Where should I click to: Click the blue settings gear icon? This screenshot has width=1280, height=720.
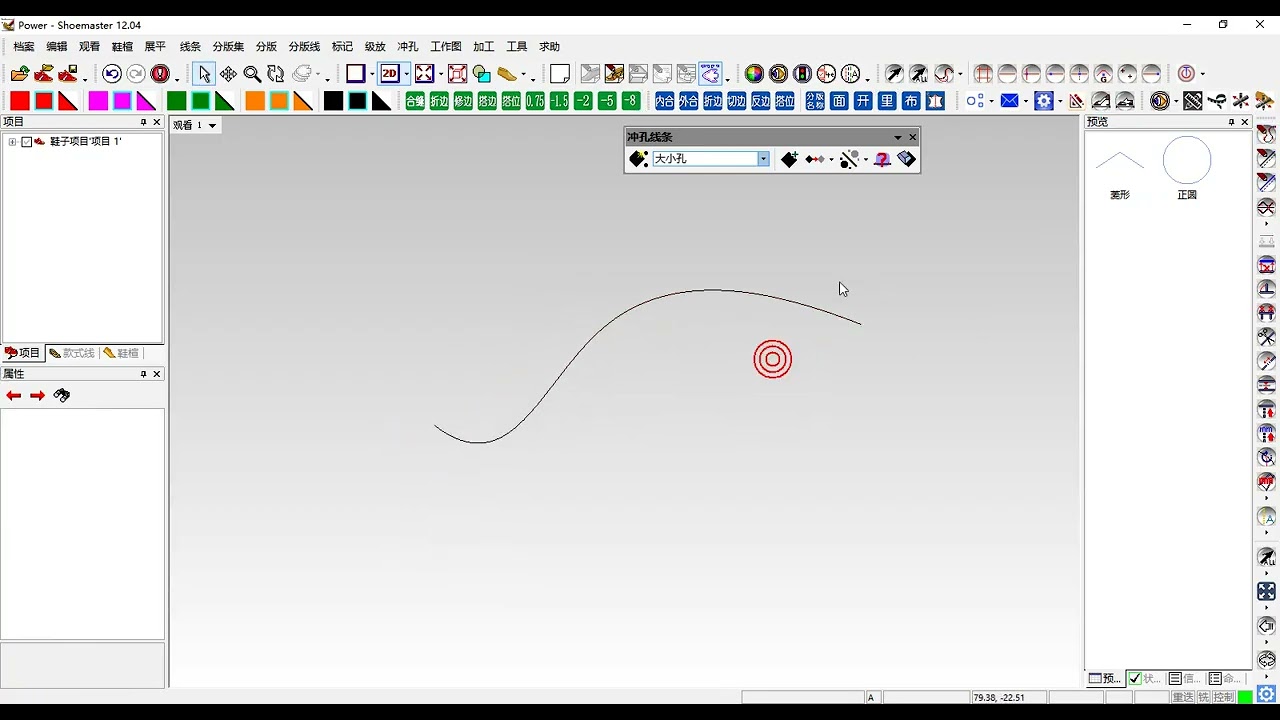coord(1044,101)
